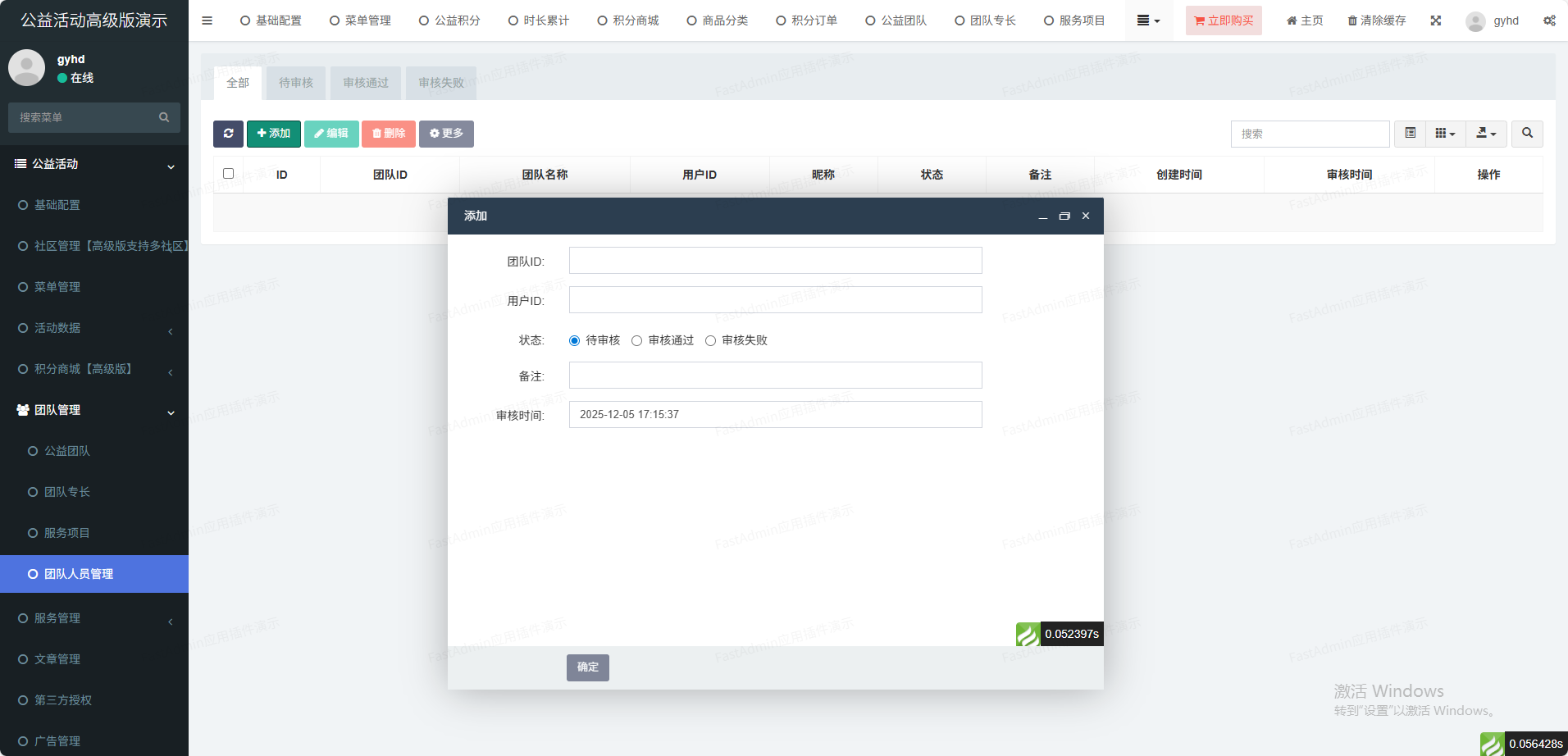Open the column visibility dropdown
The image size is (1568, 756).
coord(1445,134)
